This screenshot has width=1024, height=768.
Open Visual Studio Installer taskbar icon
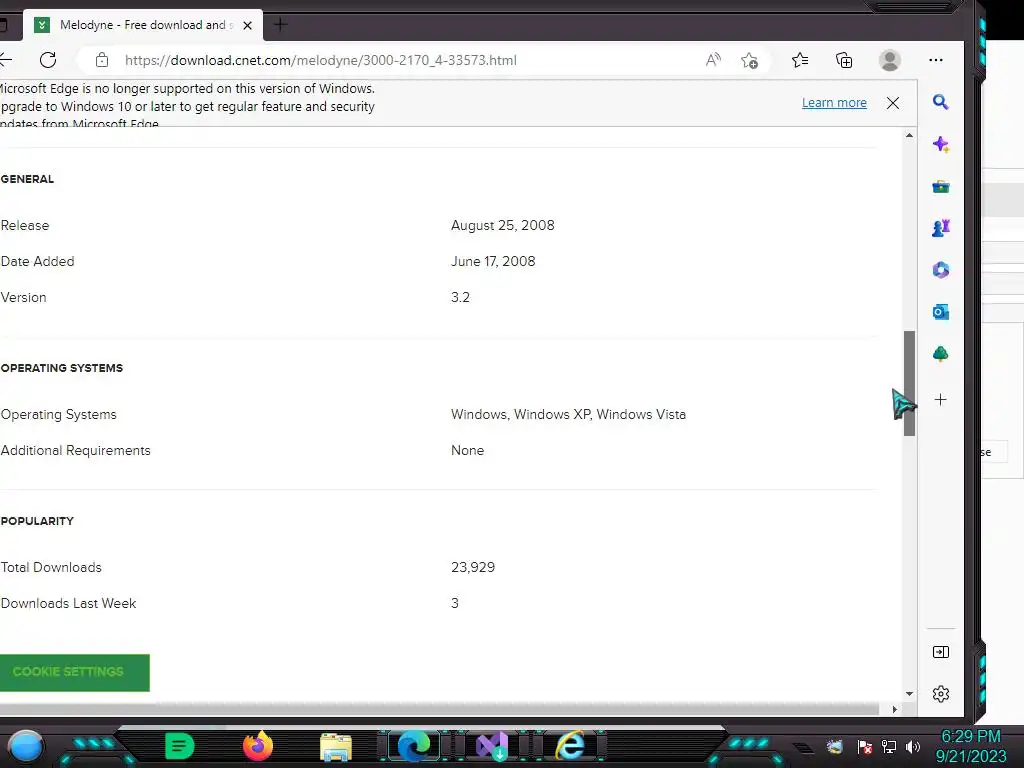[492, 746]
